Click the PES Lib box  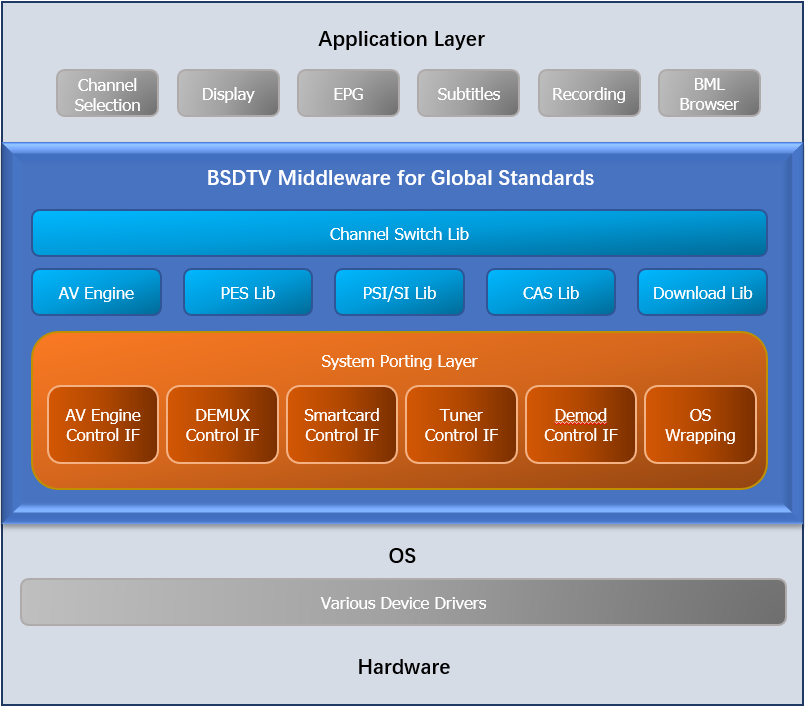point(248,293)
